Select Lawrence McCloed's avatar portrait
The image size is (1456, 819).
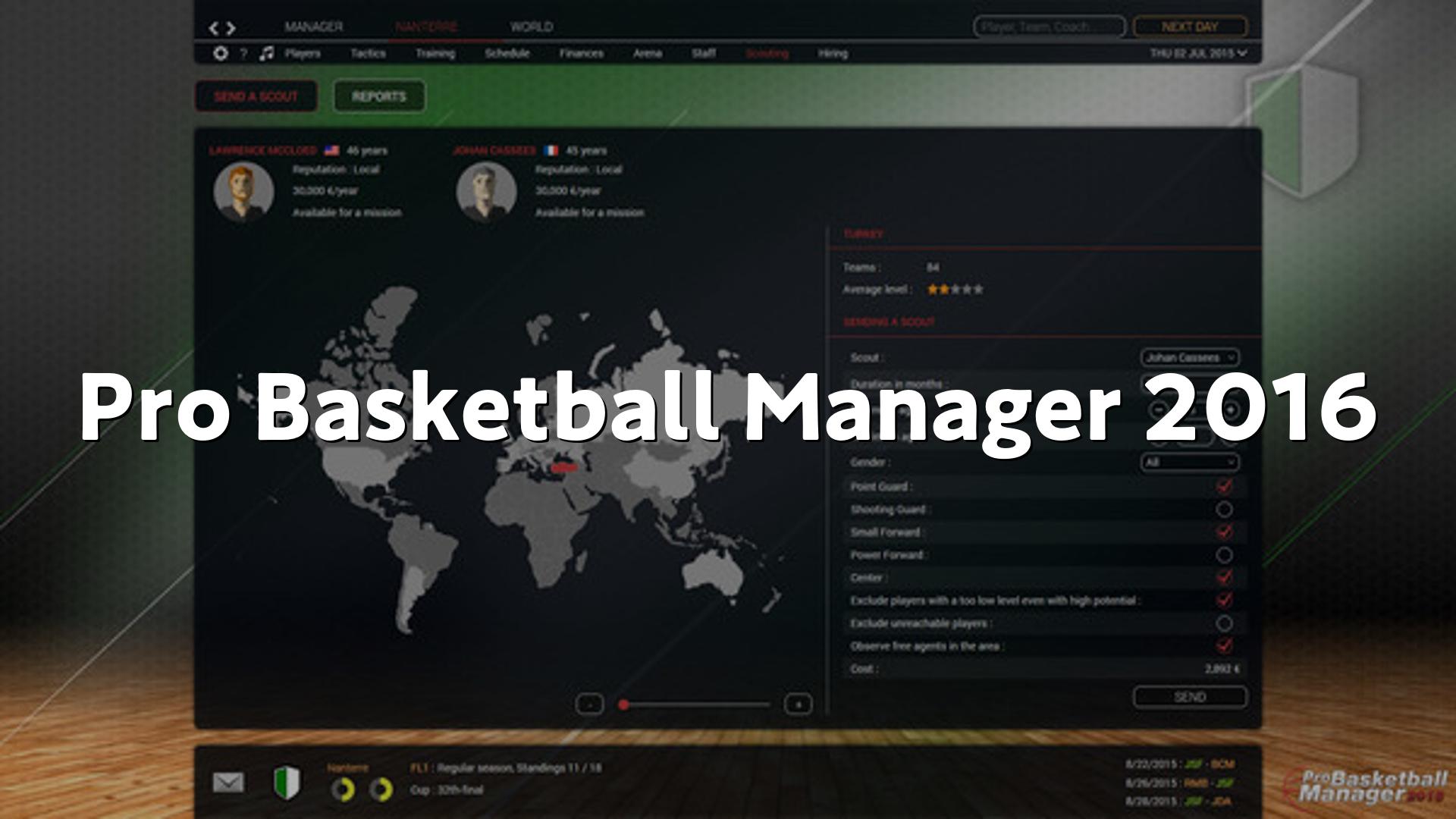point(243,190)
